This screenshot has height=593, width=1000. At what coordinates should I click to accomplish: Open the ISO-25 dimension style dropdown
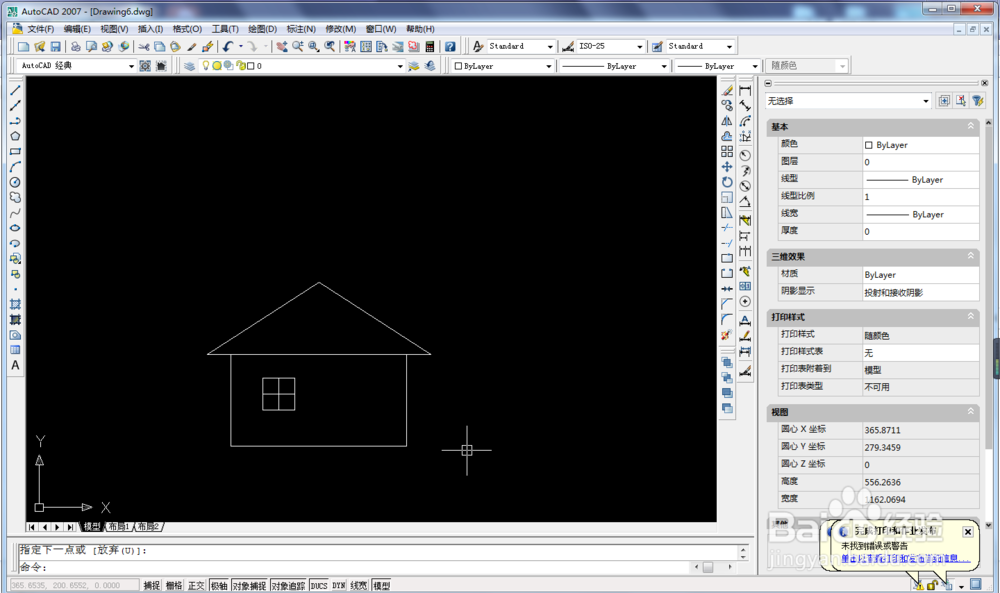(639, 47)
